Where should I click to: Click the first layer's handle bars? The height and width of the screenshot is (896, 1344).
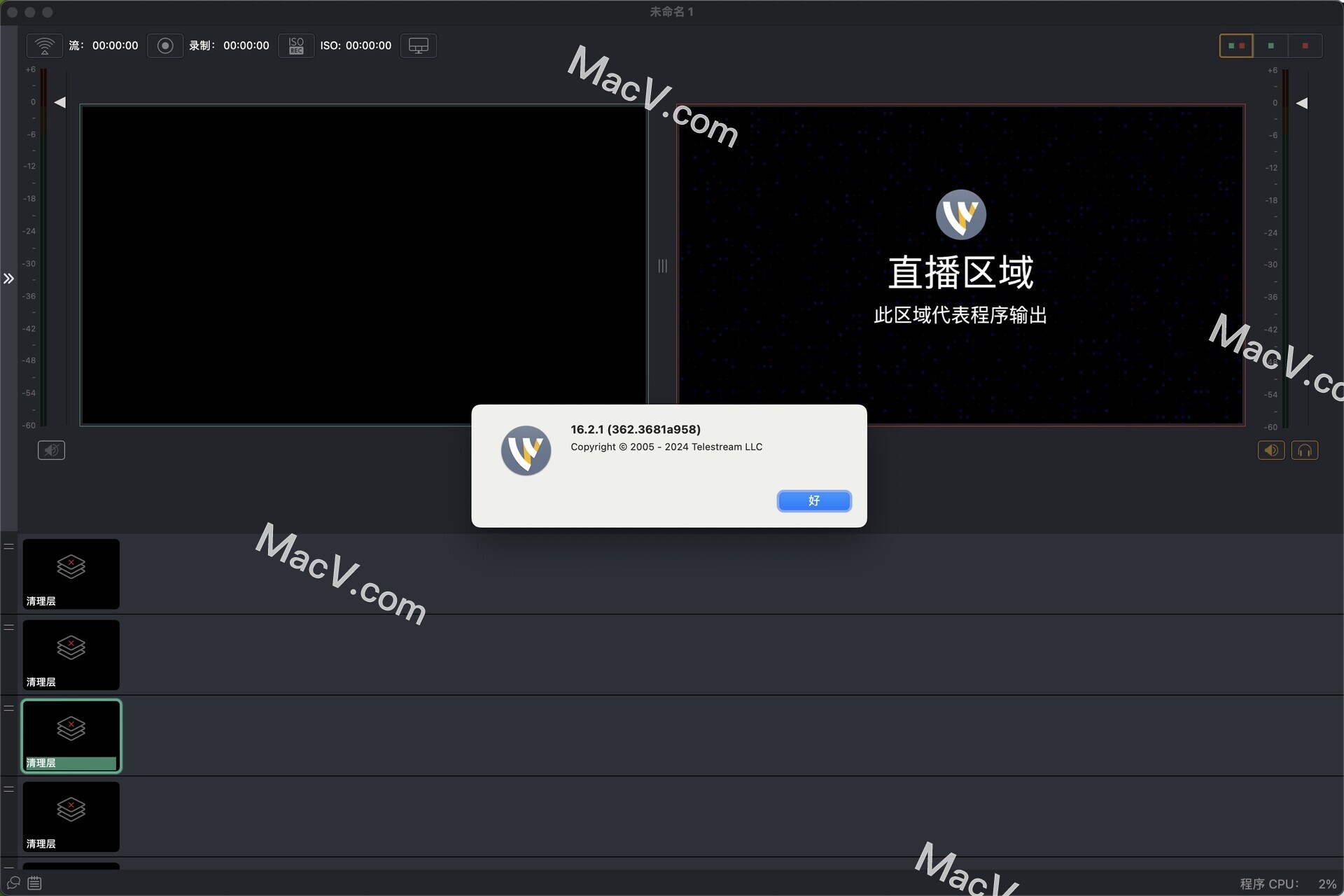[x=9, y=547]
